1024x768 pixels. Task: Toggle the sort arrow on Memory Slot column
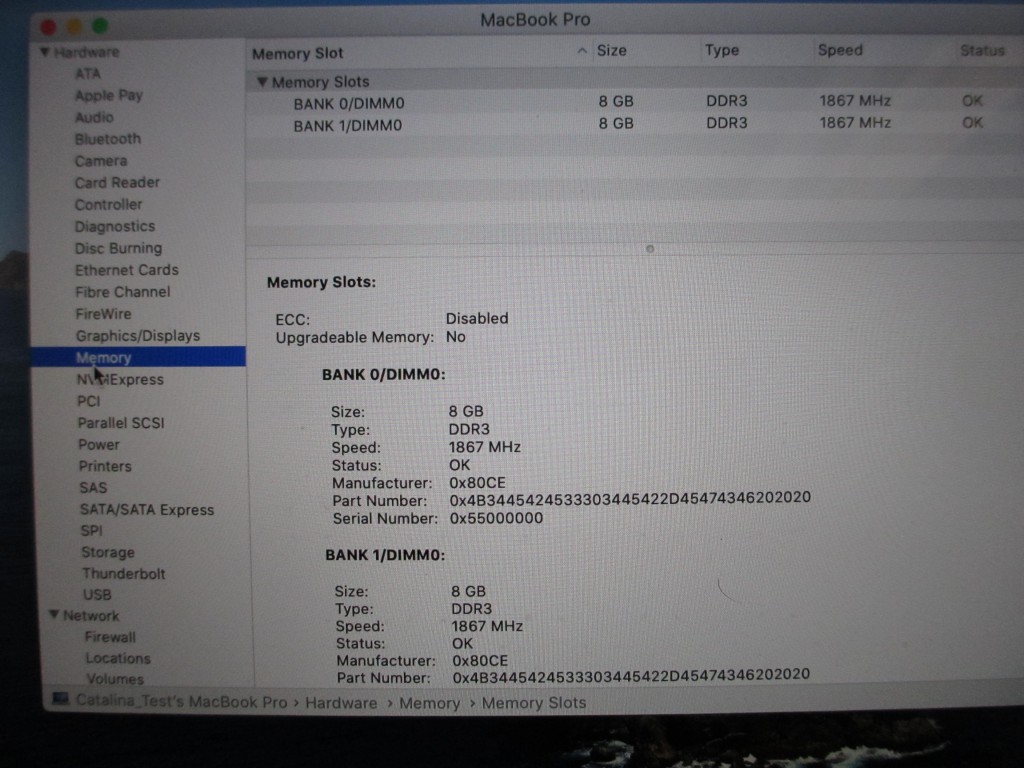click(x=581, y=51)
